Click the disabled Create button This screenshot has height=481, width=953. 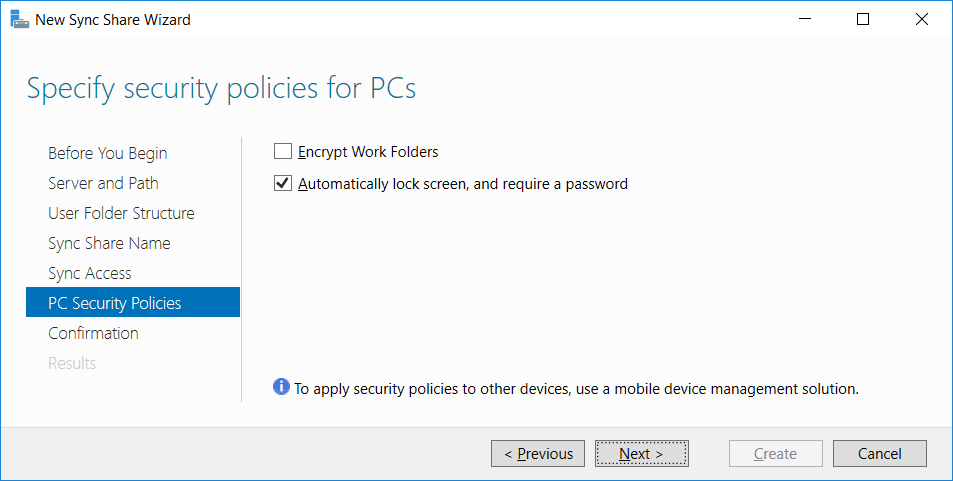pos(776,454)
